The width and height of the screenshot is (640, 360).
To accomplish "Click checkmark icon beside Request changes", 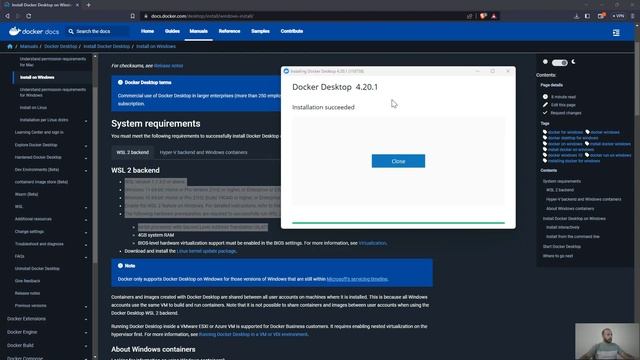I will 545,113.
